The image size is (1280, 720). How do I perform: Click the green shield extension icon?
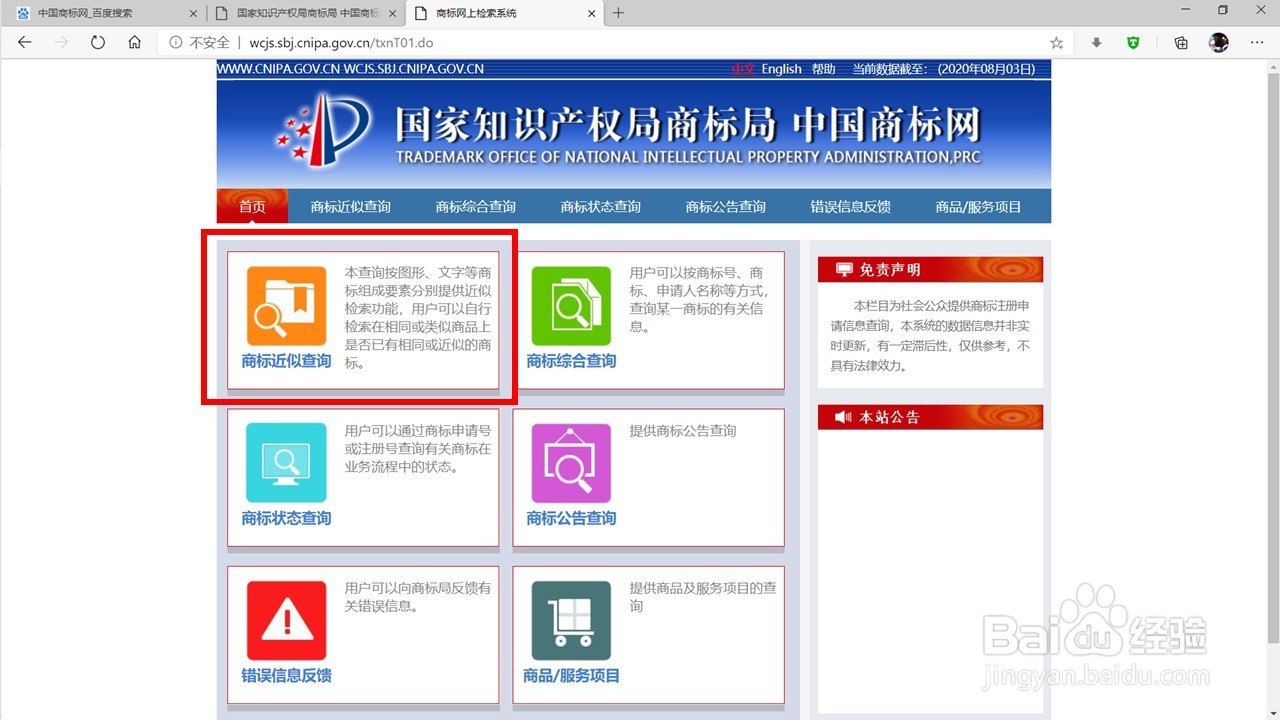[1133, 43]
